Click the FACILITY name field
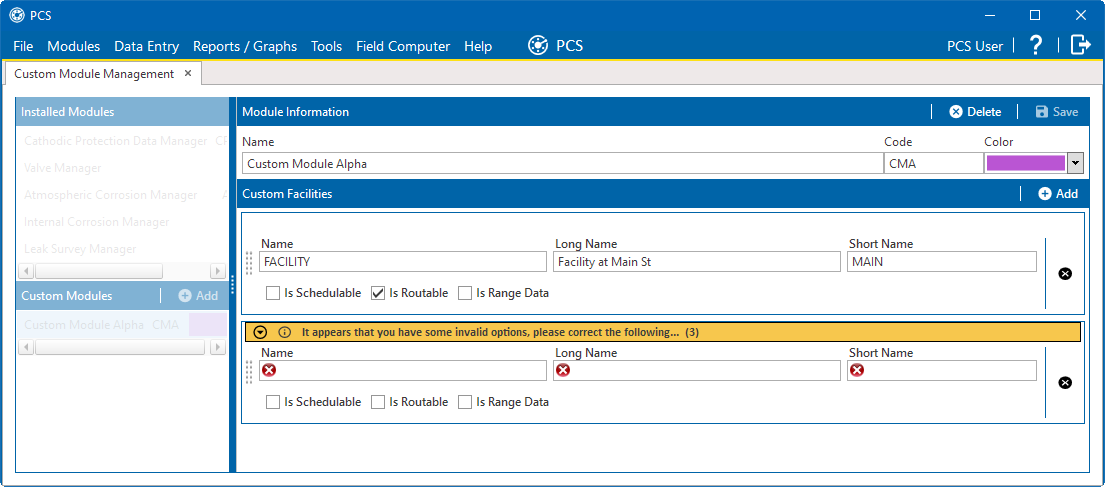The image size is (1105, 487). tap(402, 261)
